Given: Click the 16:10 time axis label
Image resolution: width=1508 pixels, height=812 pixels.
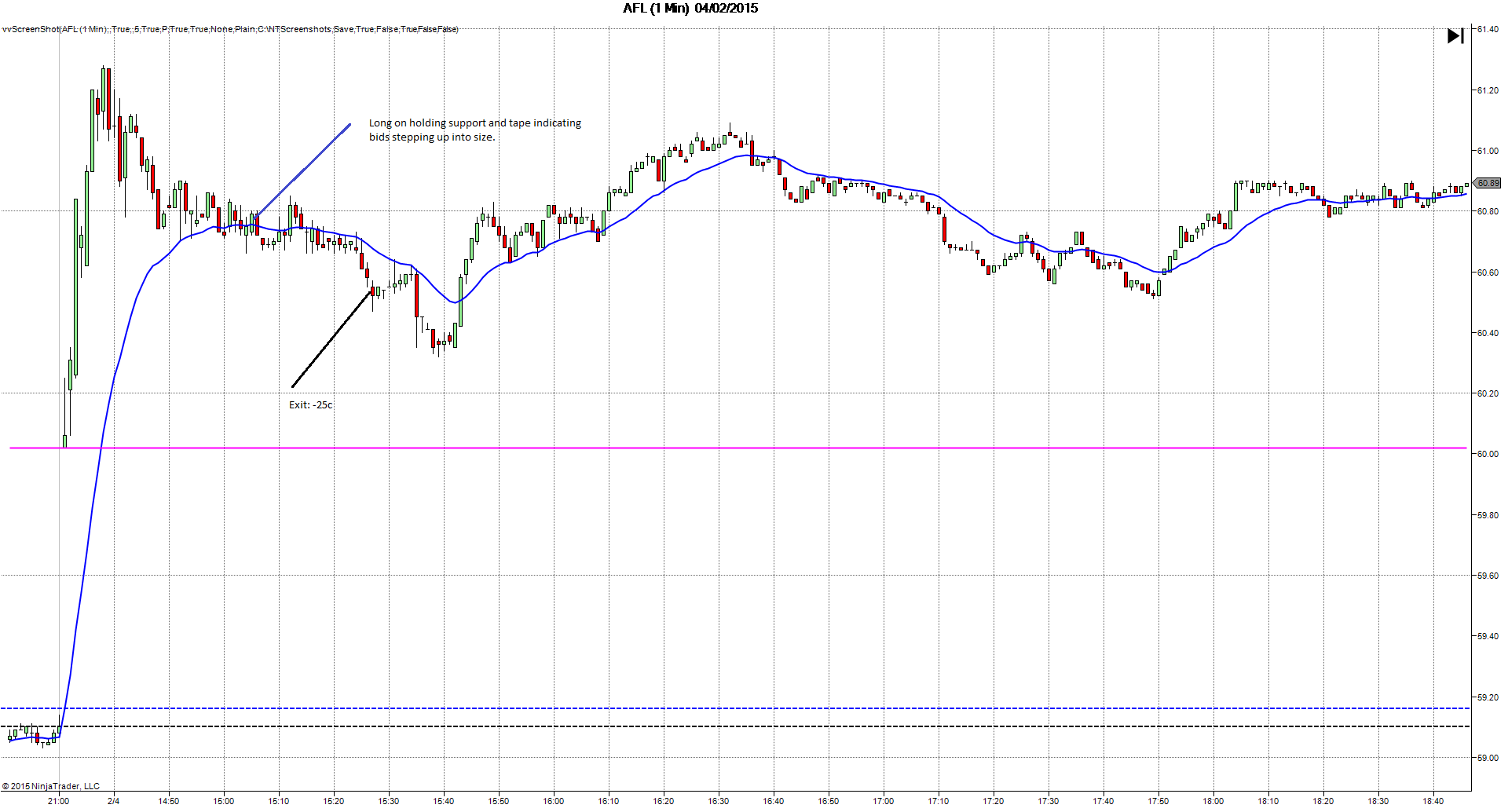Looking at the screenshot, I should 609,801.
